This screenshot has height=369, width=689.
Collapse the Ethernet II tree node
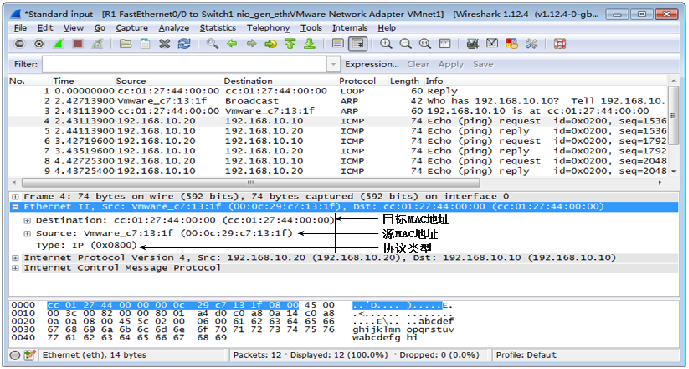click(16, 206)
